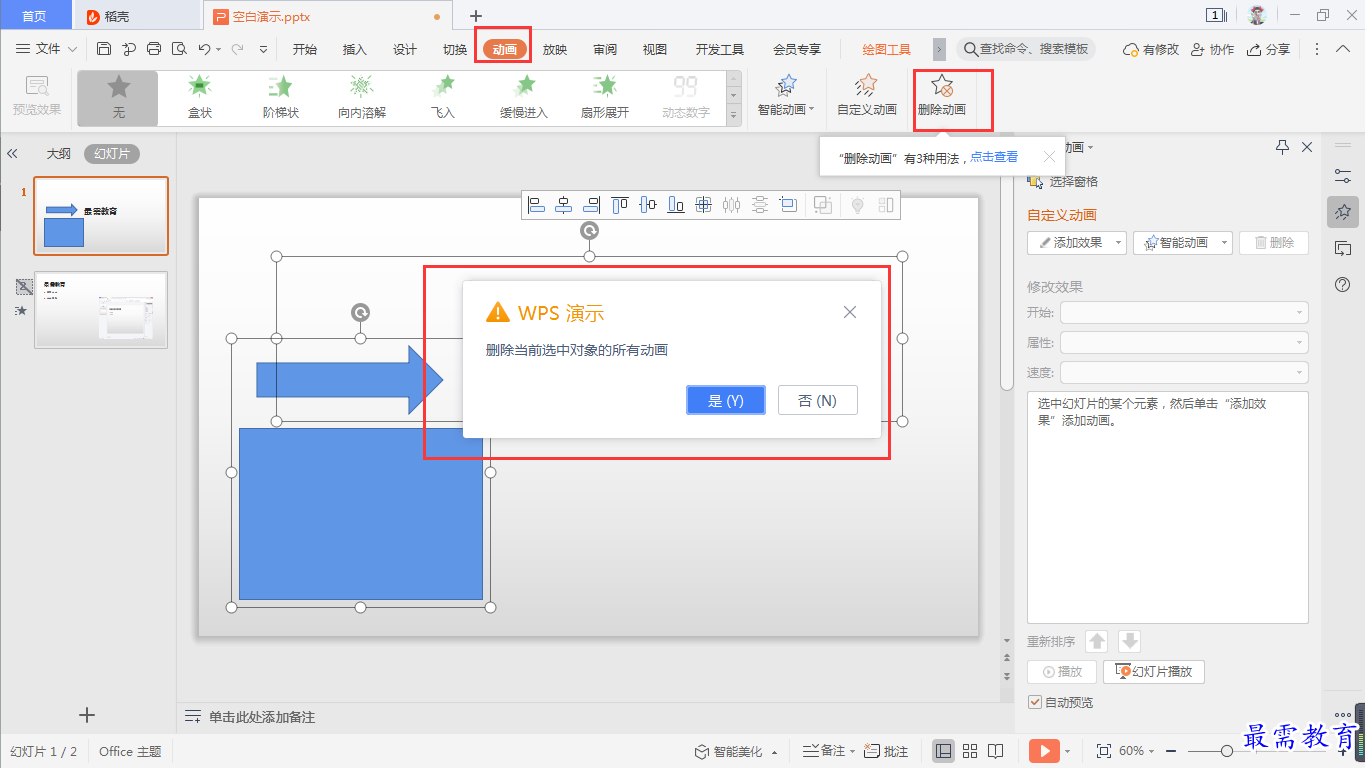Select the 盒状 (Box) animation effect
Image resolution: width=1365 pixels, height=768 pixels.
coord(200,98)
